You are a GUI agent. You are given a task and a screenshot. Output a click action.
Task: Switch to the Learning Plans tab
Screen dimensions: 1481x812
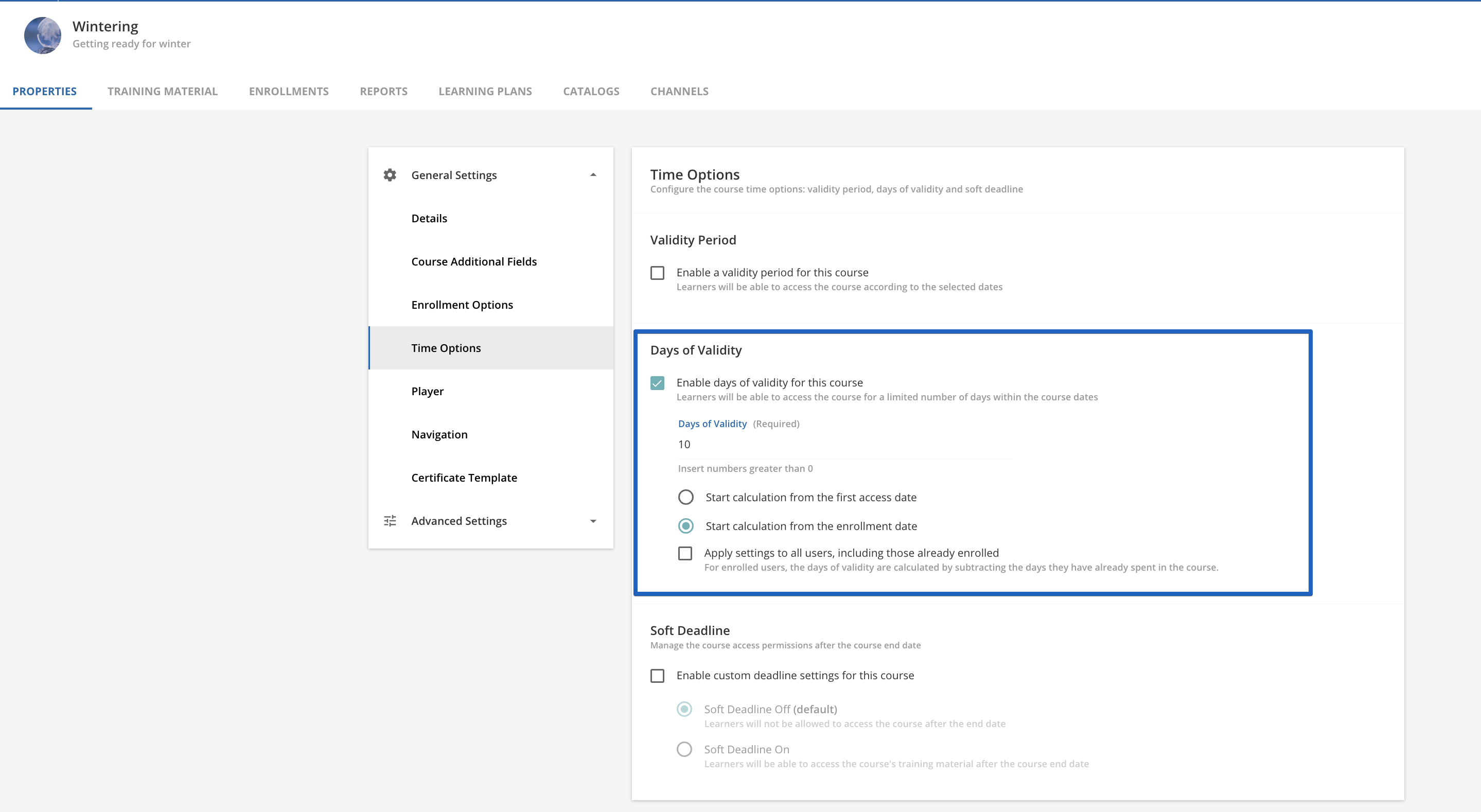click(x=485, y=91)
